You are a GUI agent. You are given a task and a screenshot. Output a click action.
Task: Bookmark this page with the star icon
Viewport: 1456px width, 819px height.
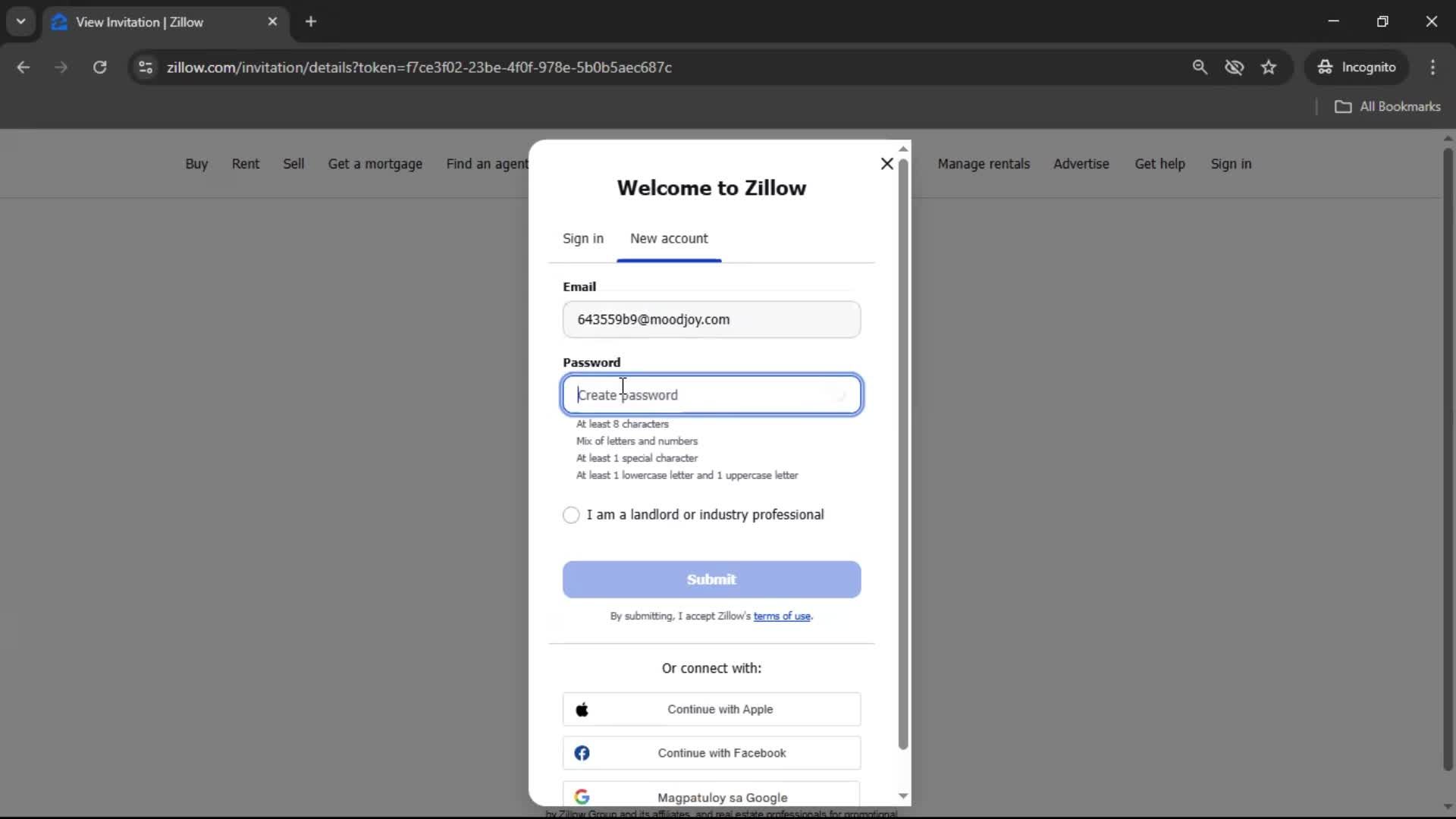coord(1269,67)
